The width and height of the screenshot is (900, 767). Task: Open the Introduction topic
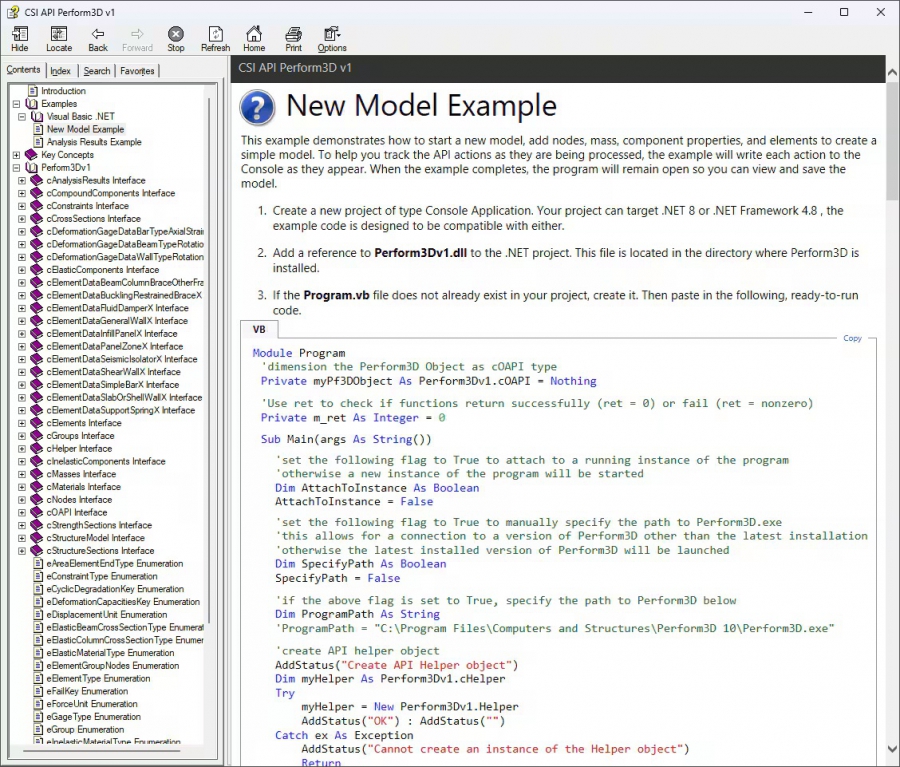(x=63, y=91)
